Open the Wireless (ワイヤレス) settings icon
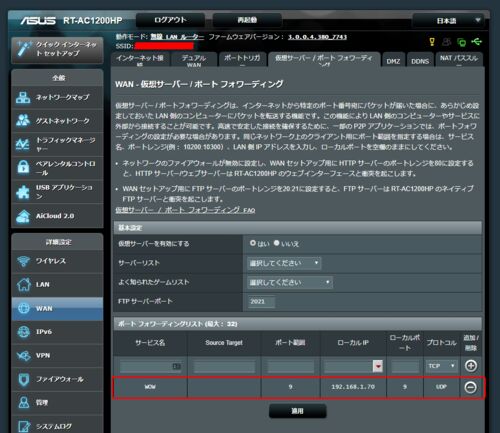Viewport: 500px width, 433px height. pos(23,261)
